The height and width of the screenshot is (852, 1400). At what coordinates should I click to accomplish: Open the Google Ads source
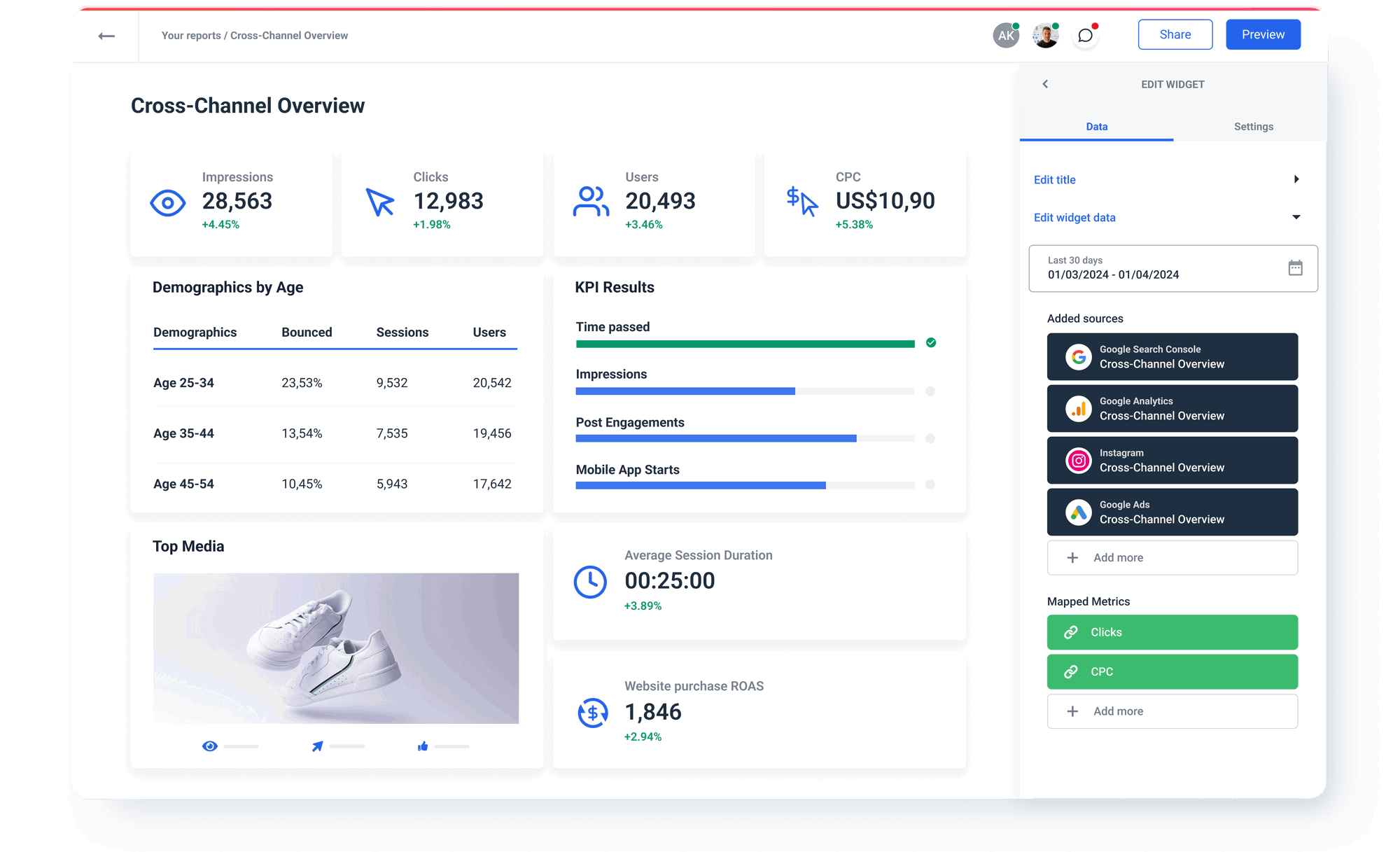[x=1078, y=512]
